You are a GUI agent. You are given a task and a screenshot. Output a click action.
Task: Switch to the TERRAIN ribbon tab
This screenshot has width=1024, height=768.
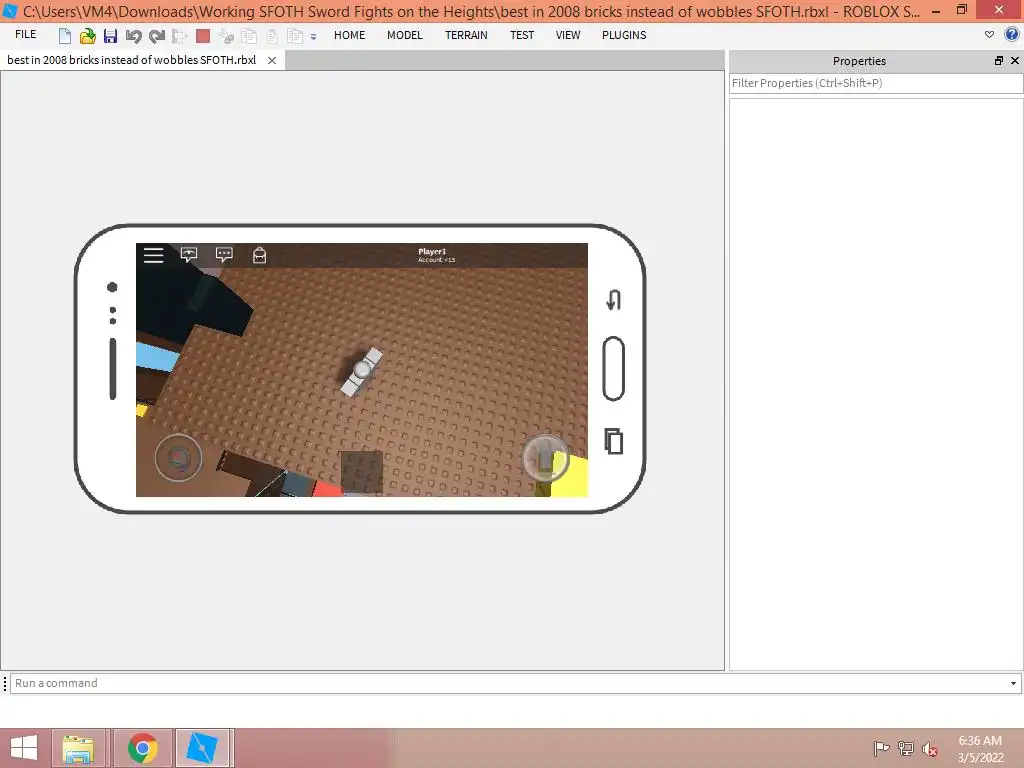tap(466, 35)
